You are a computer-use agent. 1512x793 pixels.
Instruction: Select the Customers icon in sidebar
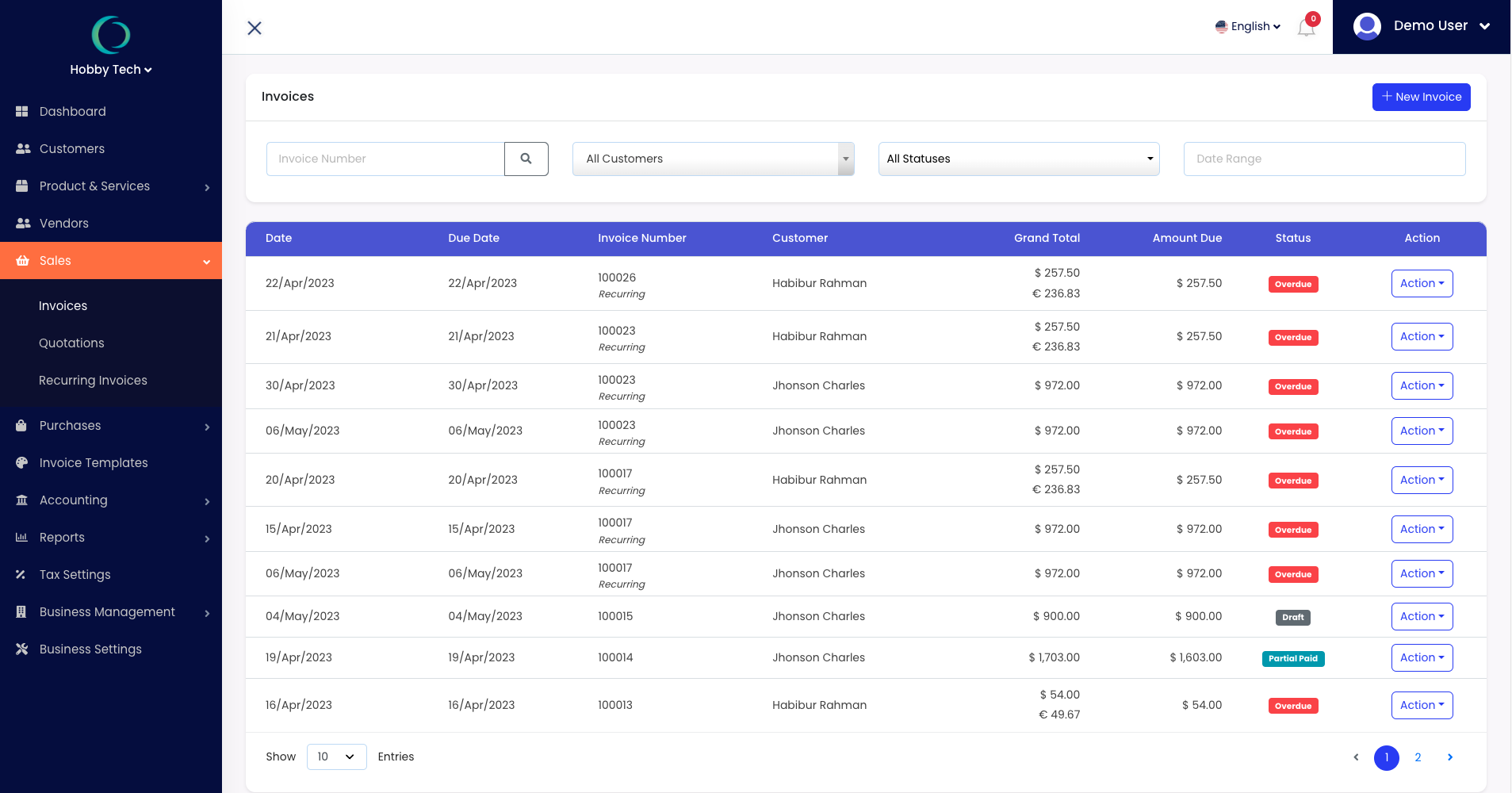pyautogui.click(x=22, y=148)
